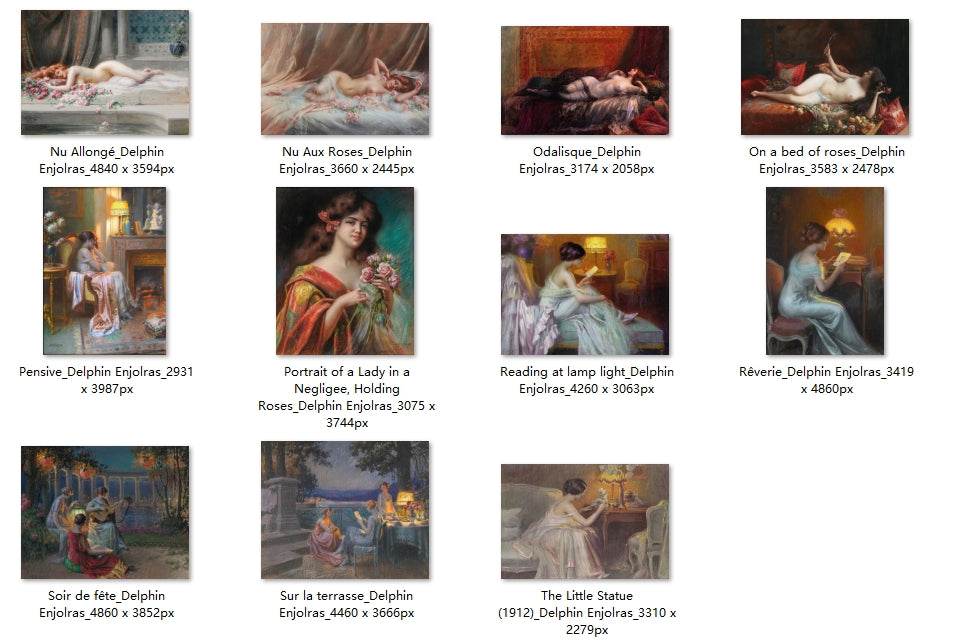Click the Reading at lamp light filename

tap(587, 380)
